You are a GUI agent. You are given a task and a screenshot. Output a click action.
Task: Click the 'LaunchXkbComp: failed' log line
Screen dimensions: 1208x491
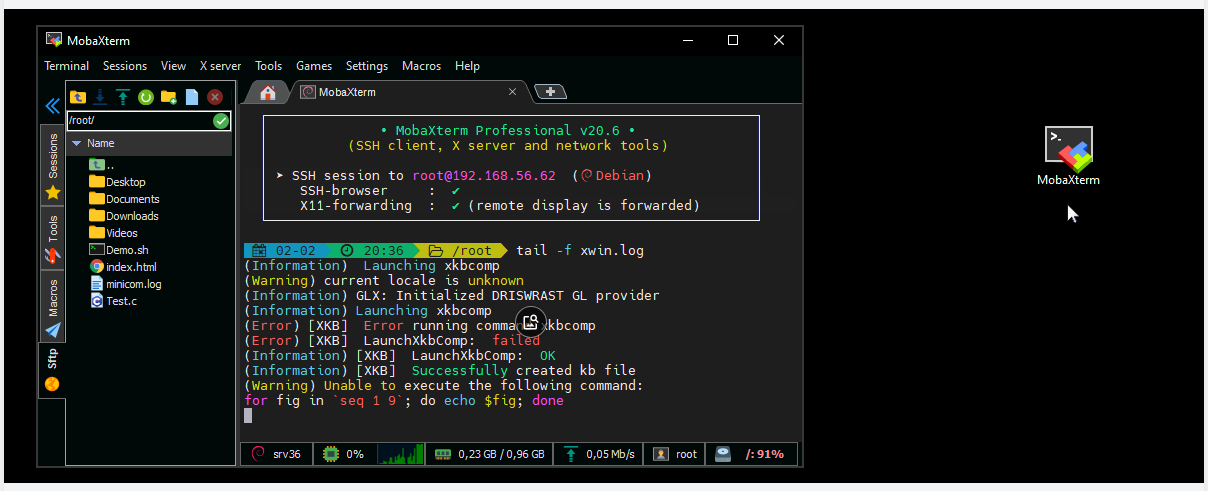(392, 340)
